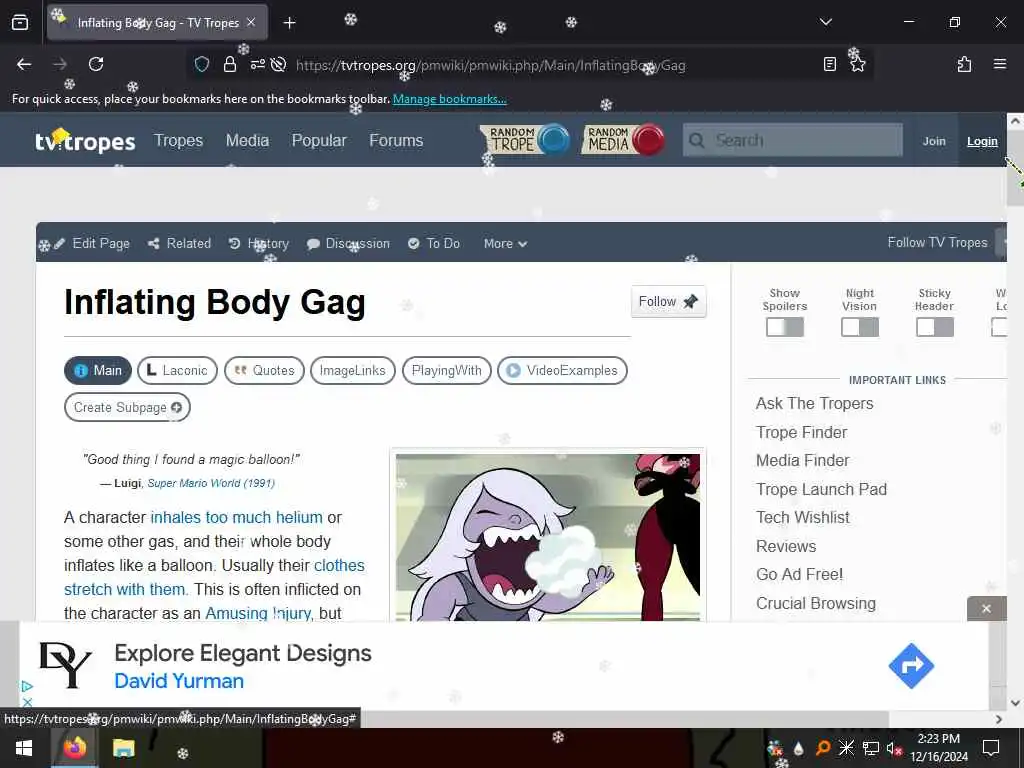Switch to the Quotes subpage
Image resolution: width=1024 pixels, height=768 pixels.
264,370
